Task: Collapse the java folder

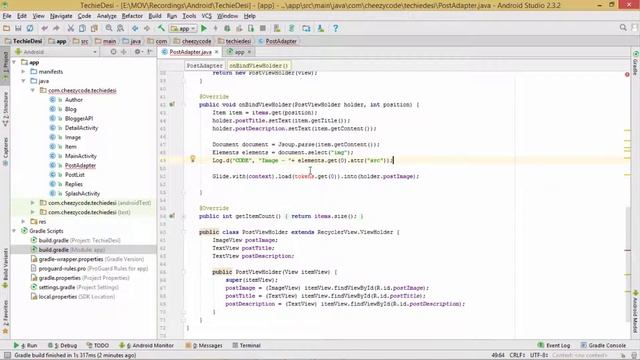Action: click(x=24, y=81)
